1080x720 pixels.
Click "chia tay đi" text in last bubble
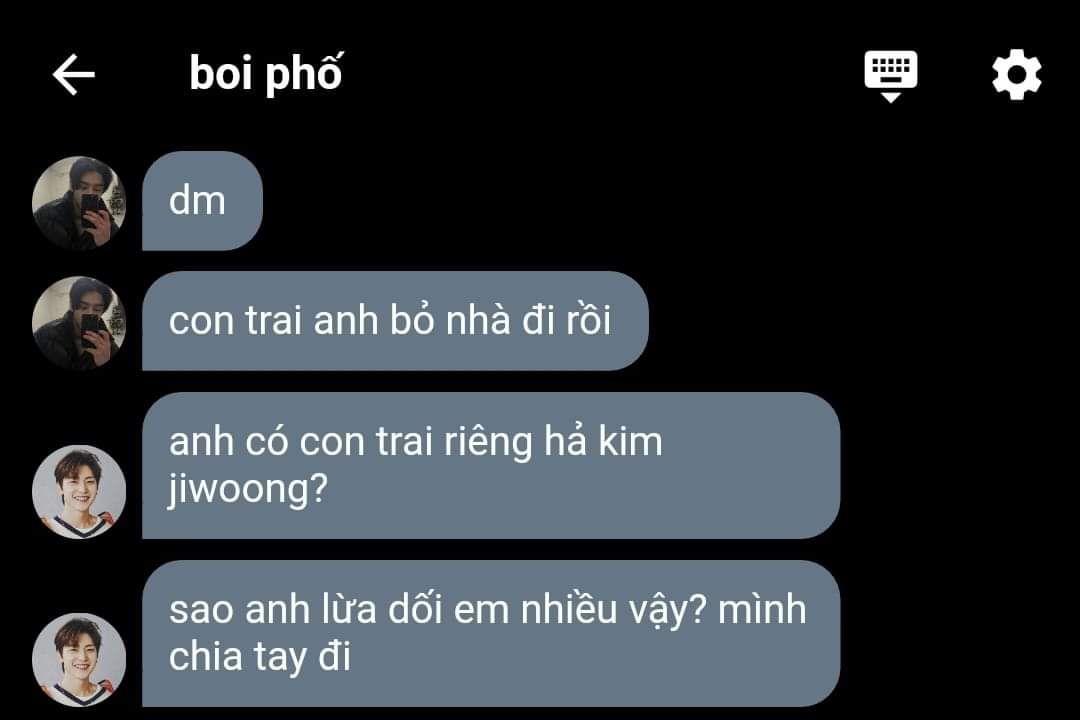click(260, 657)
